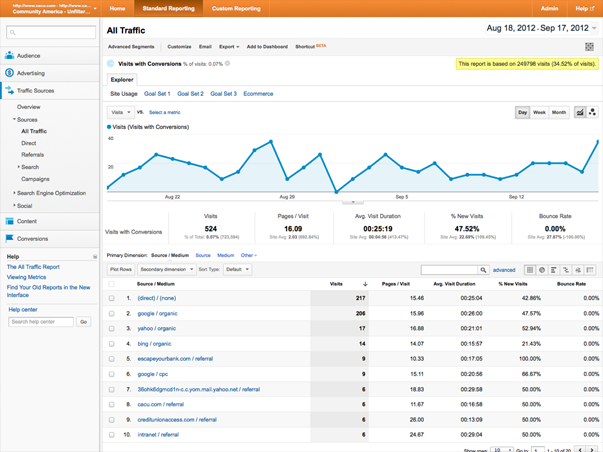Click the Search help center field

[41, 322]
